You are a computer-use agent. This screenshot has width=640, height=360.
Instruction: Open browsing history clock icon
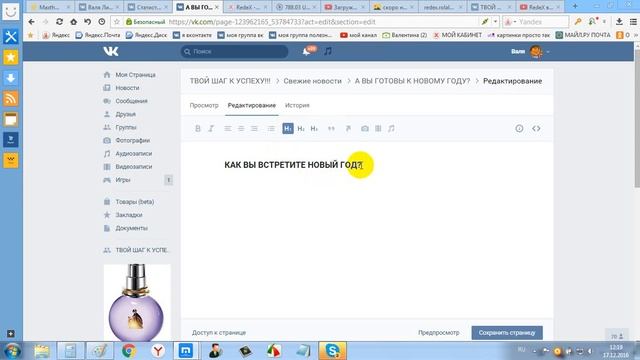pyautogui.click(x=102, y=22)
